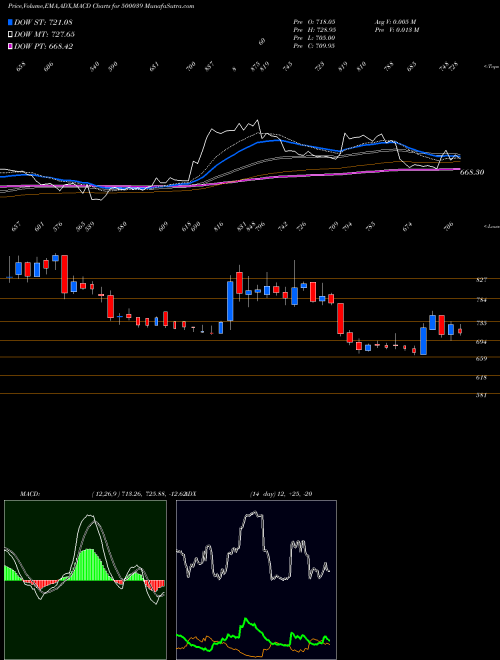The height and width of the screenshot is (660, 500).
Task: Click the 668.30 EMA end label
Action: (x=472, y=172)
